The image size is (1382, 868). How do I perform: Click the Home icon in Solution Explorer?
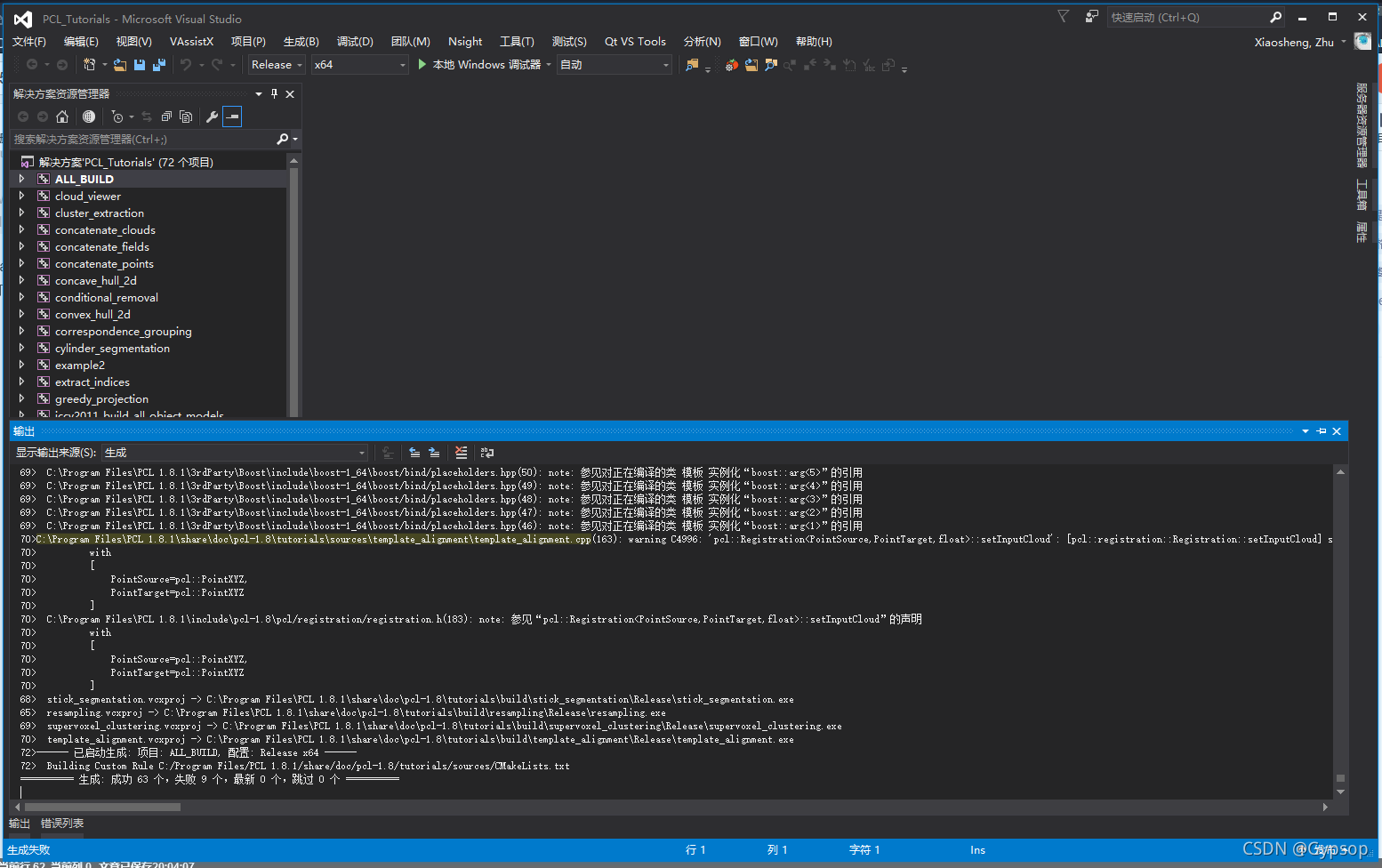62,117
